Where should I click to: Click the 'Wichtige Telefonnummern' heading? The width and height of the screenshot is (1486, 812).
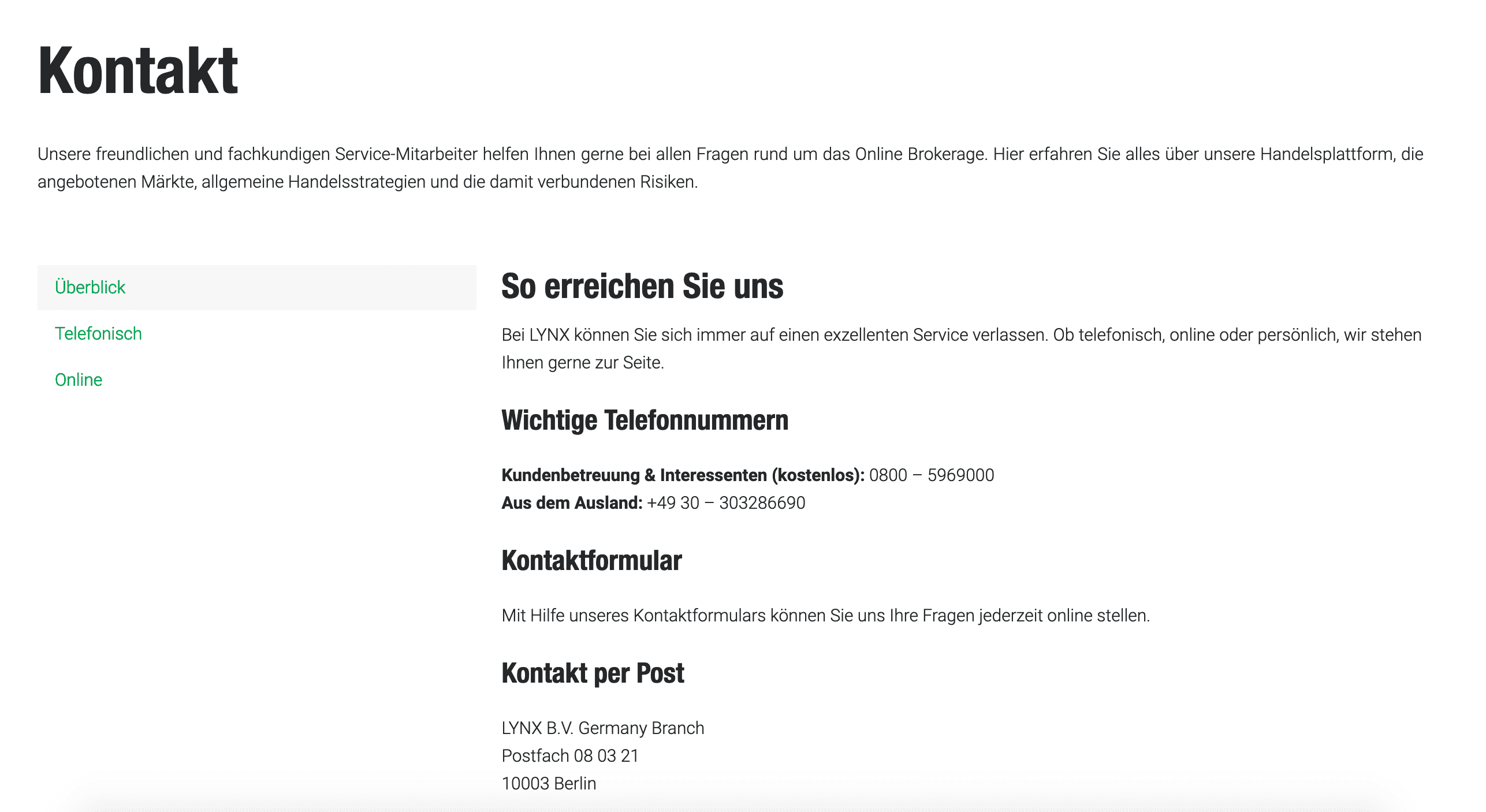tap(645, 420)
